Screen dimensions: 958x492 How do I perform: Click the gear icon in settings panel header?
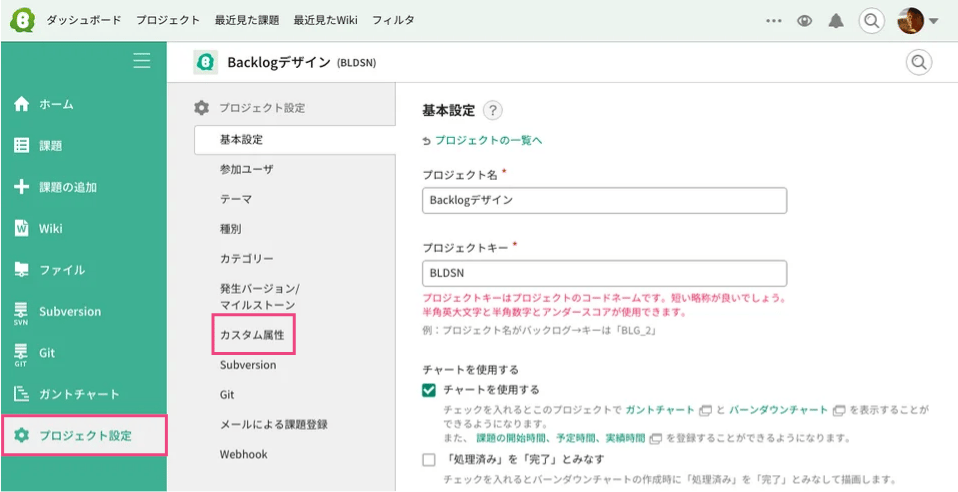[x=201, y=108]
